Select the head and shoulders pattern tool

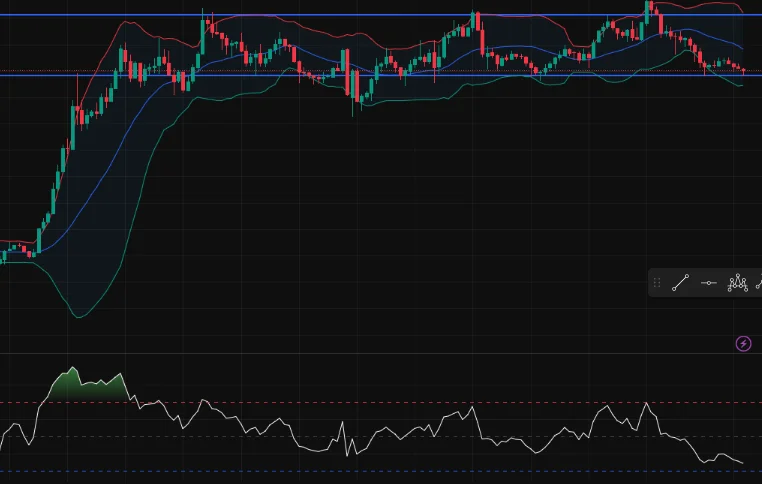click(x=737, y=282)
